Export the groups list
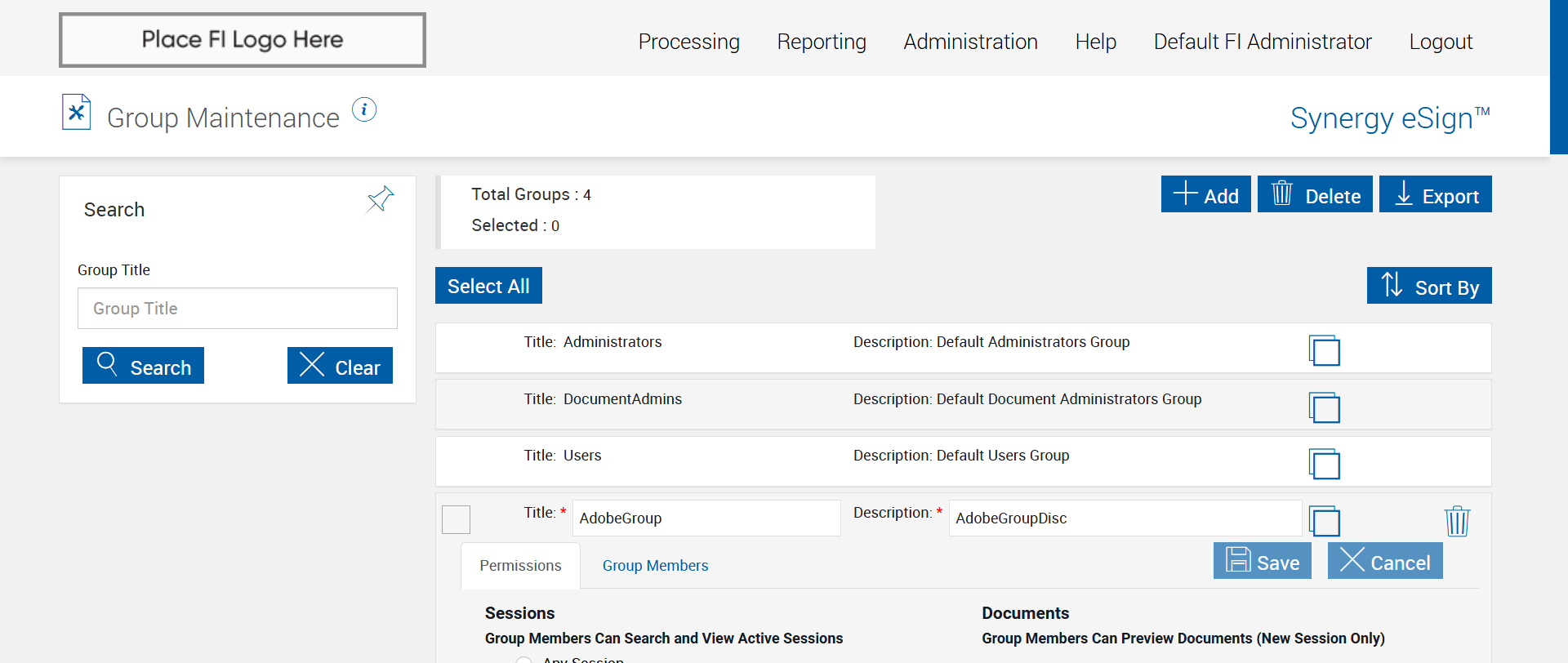1568x663 pixels. click(1435, 194)
